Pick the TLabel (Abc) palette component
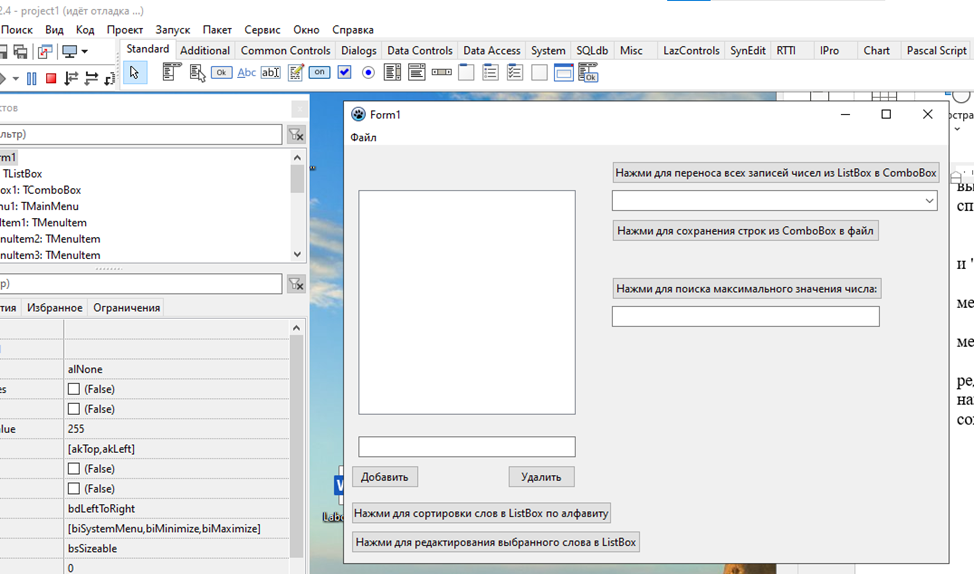 (x=245, y=73)
